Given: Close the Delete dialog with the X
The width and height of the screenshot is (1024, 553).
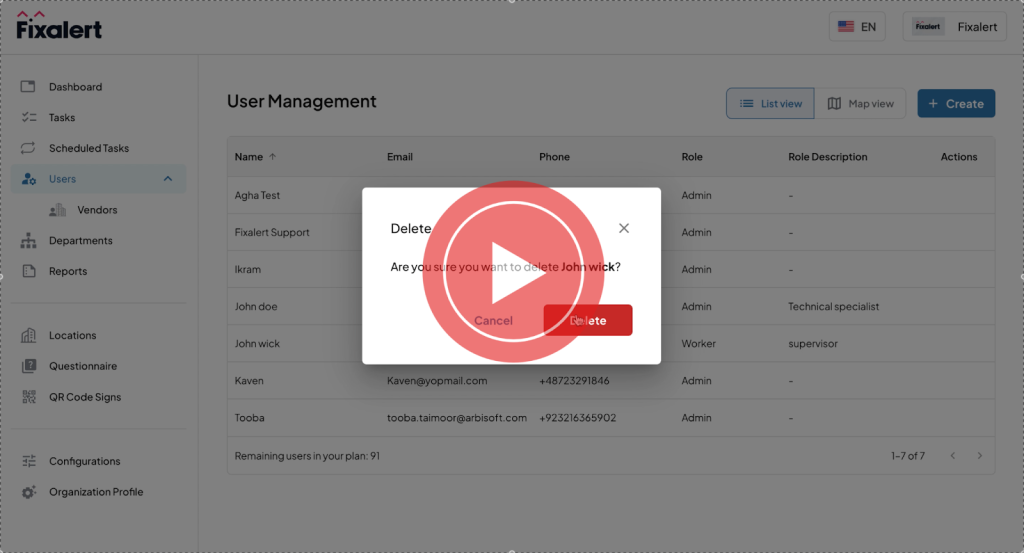Looking at the screenshot, I should point(624,228).
